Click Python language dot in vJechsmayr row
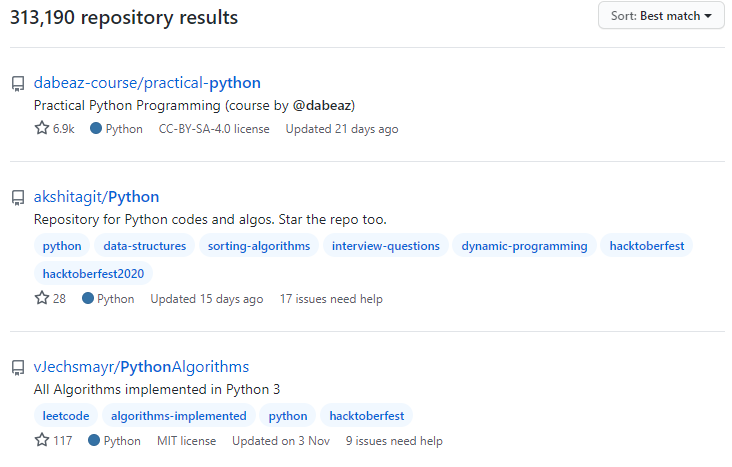Viewport: 732px width, 467px height. point(94,440)
